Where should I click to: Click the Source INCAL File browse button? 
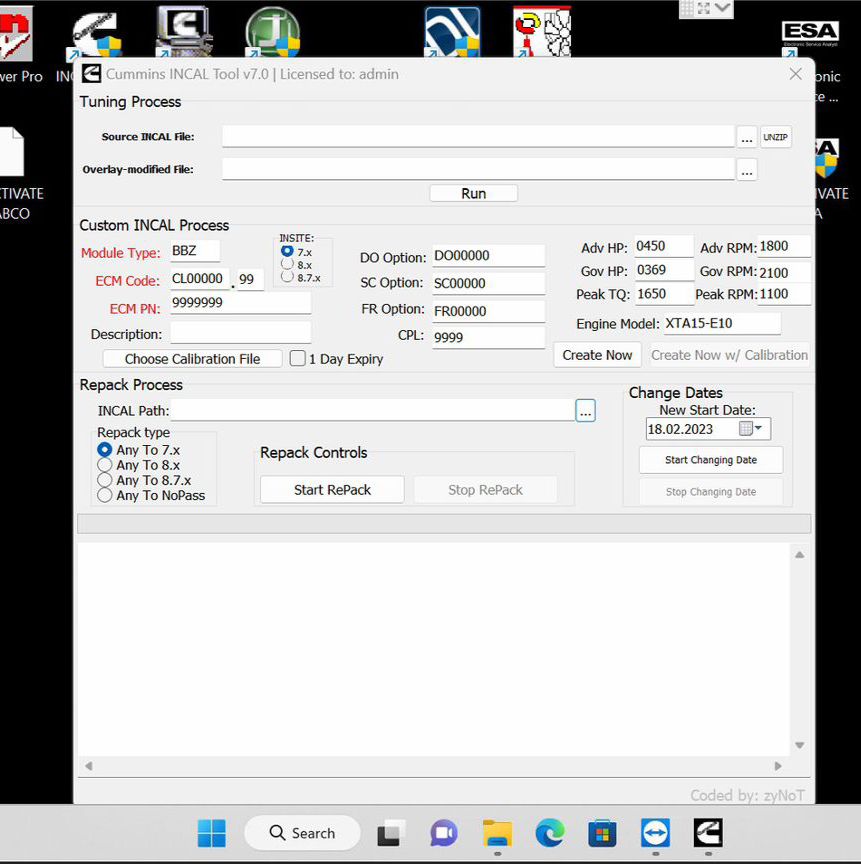(747, 136)
